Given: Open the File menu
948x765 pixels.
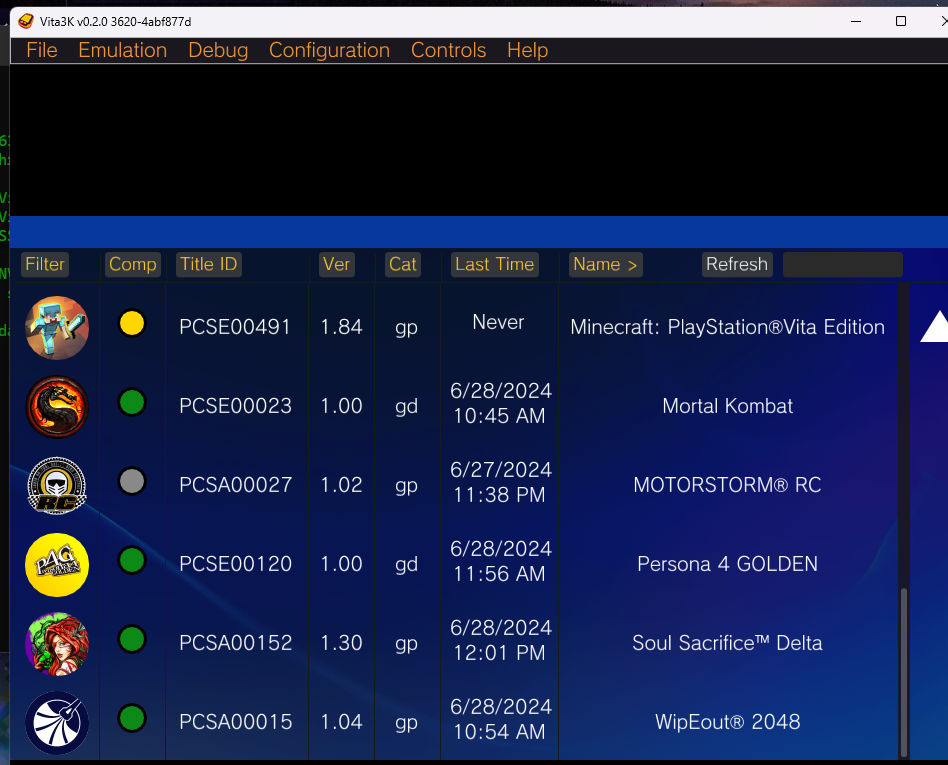Looking at the screenshot, I should pos(42,50).
